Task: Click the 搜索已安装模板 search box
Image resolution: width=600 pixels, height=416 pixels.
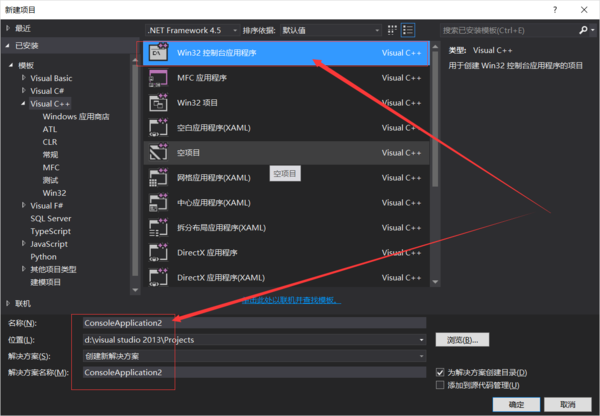Action: [509, 30]
